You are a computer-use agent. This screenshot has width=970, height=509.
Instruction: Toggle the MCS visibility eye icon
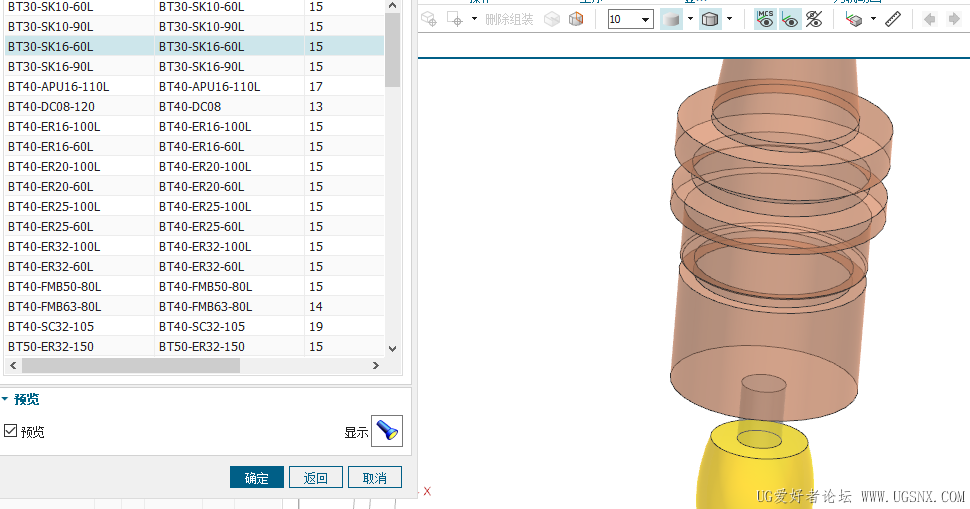(765, 19)
